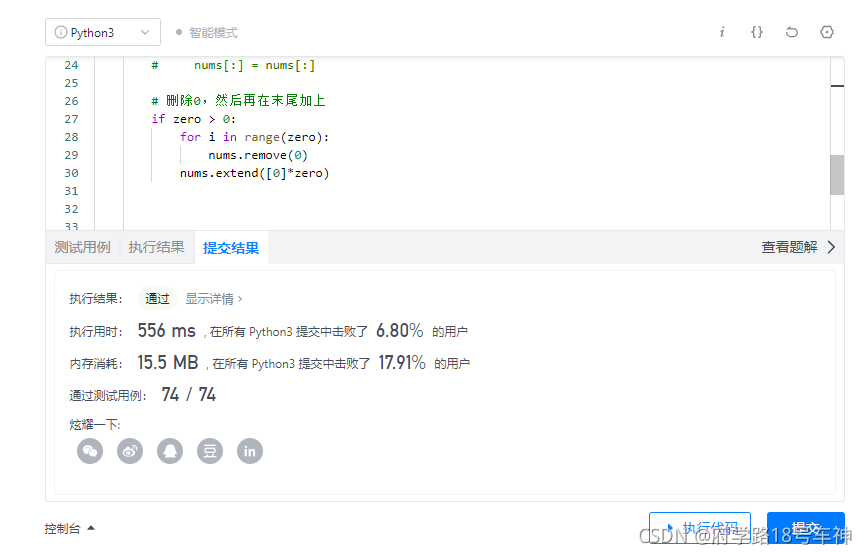Viewport: 867px width, 555px height.
Task: Click line number 27 in gutter
Action: [71, 119]
